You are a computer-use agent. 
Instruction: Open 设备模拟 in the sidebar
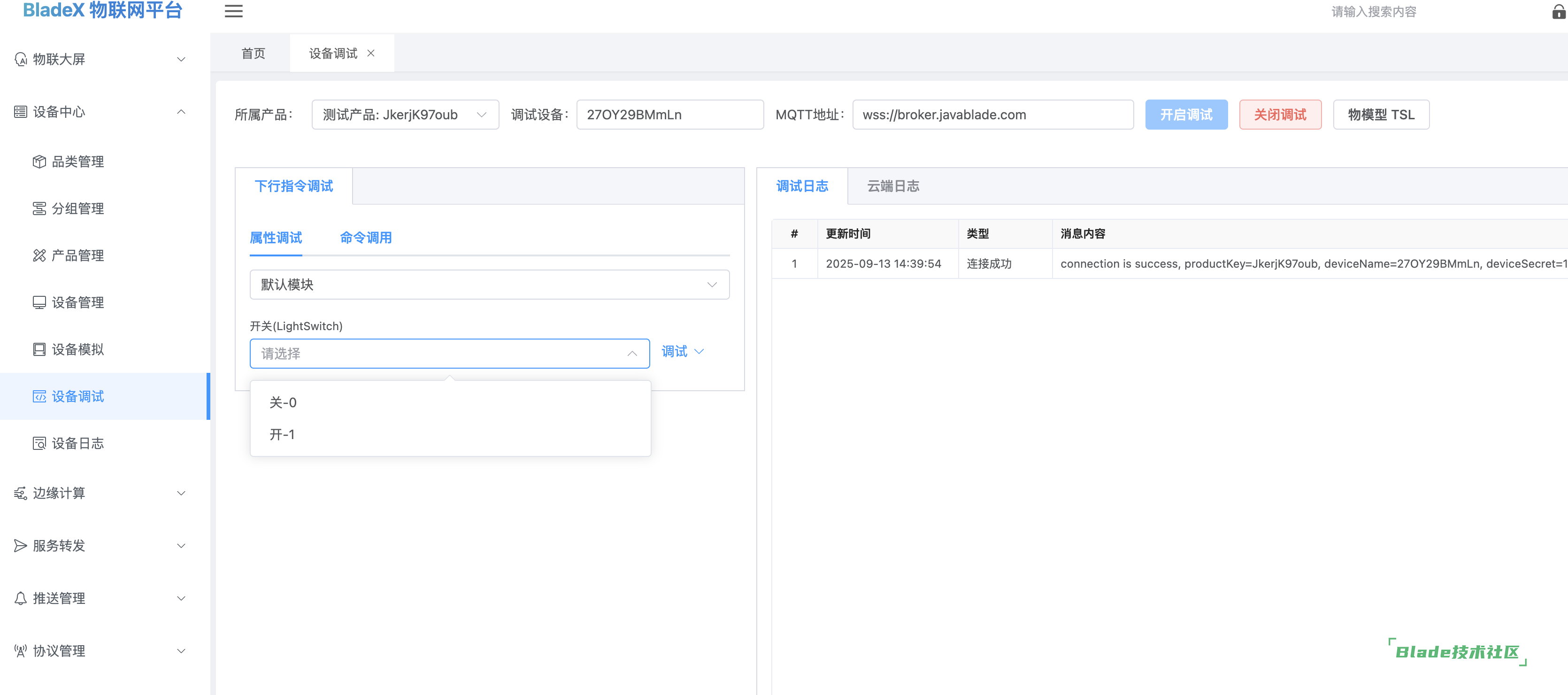coord(105,349)
